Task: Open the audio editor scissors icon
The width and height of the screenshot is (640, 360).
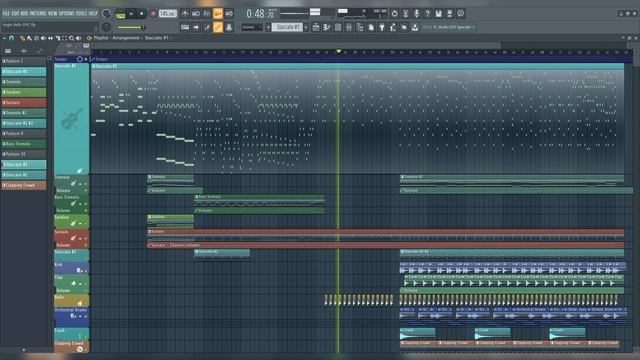Action: click(x=405, y=13)
